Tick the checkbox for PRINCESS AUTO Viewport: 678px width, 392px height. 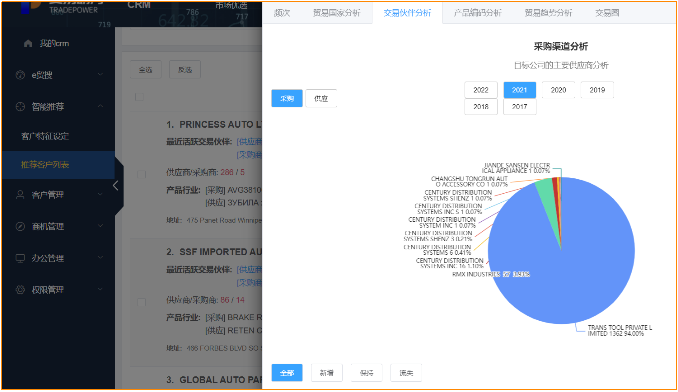[x=141, y=174]
